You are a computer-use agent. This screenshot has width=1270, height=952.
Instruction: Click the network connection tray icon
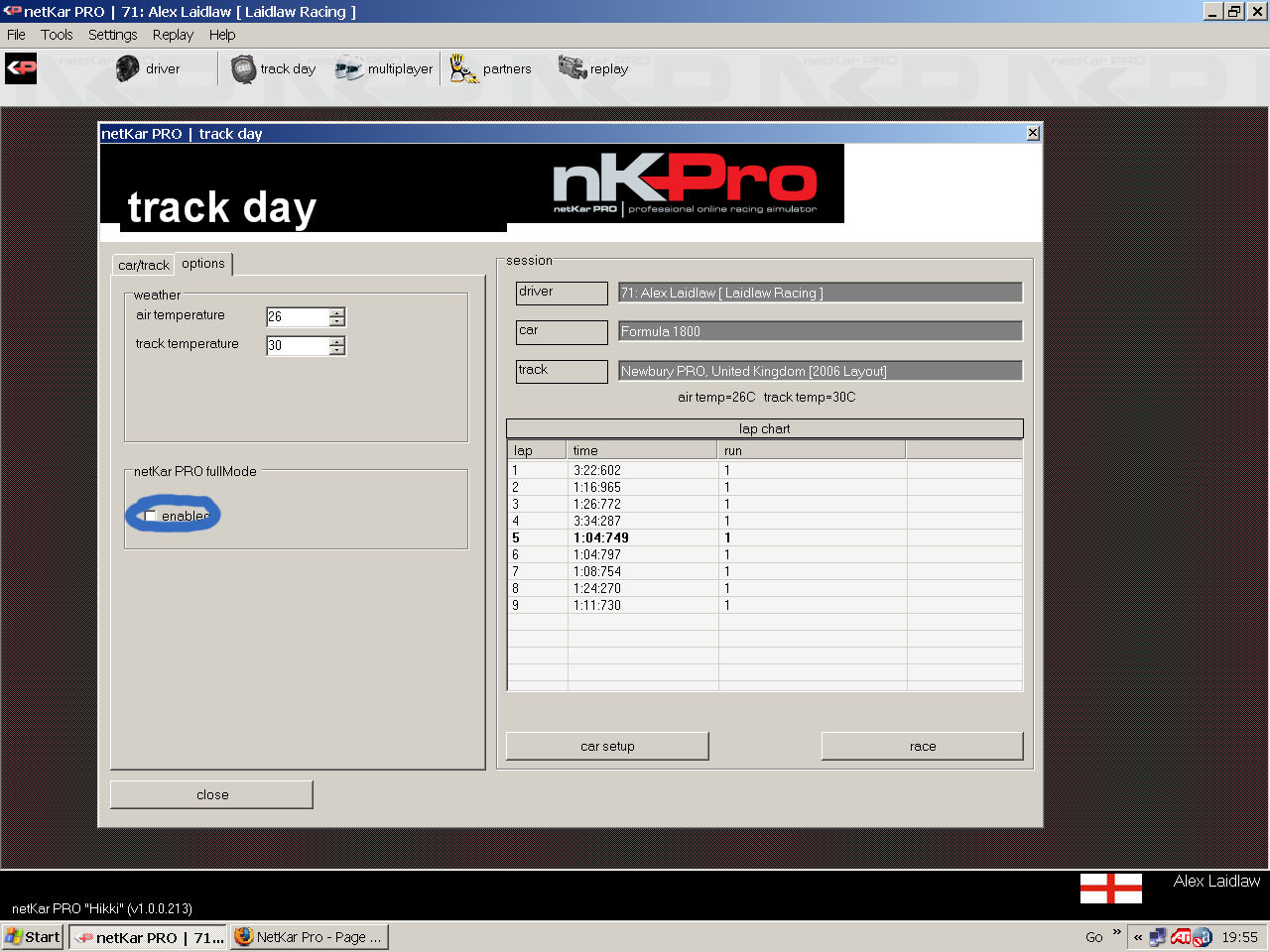pos(1157,937)
